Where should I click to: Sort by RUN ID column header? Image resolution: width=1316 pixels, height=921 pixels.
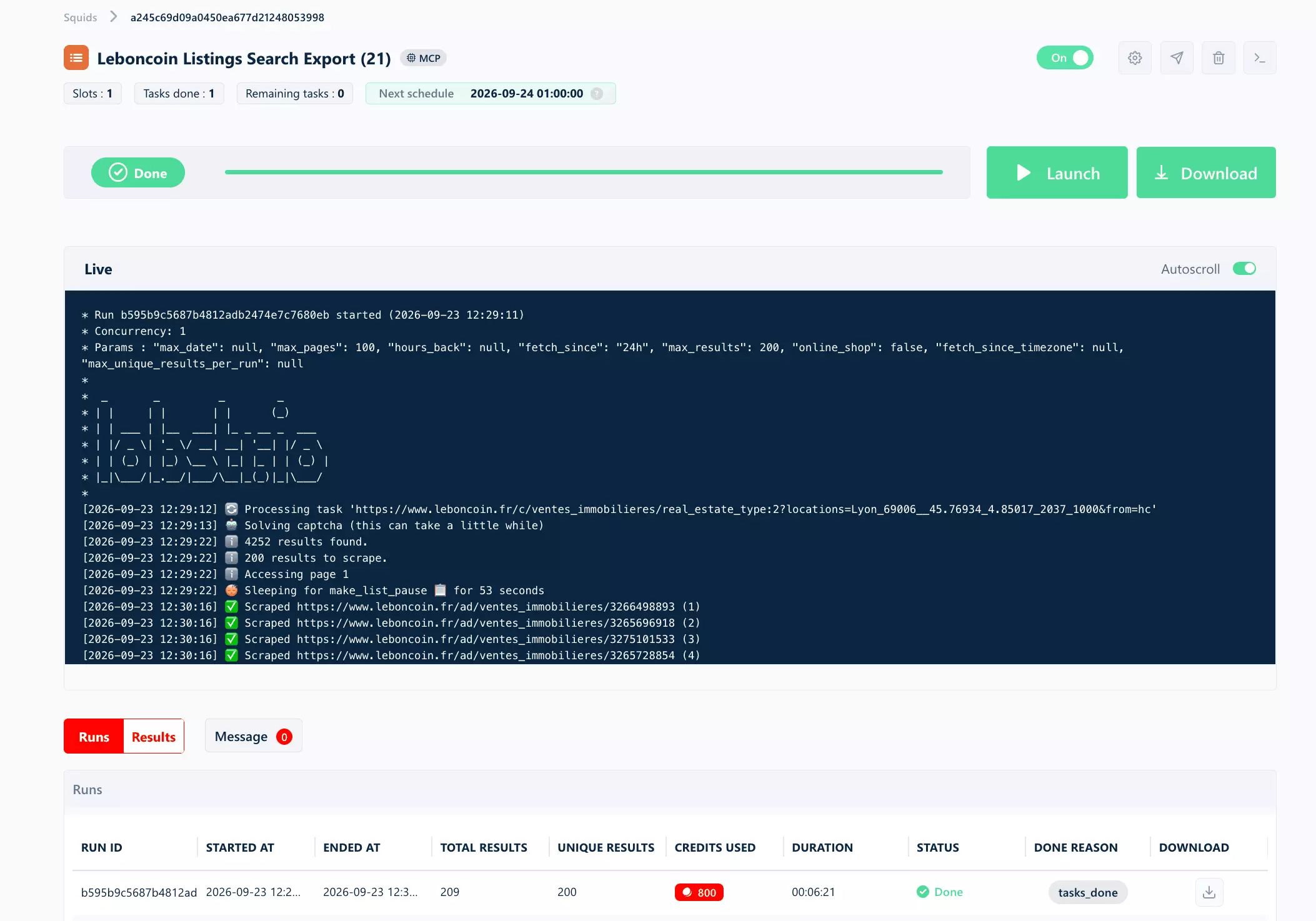101,847
